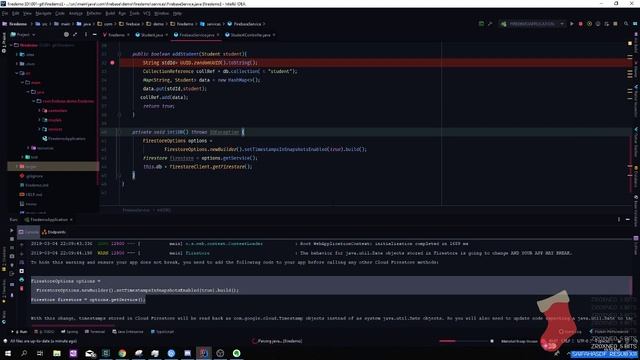This screenshot has height=360, width=640.
Task: Click the Run with Coverage icon
Action: [x=589, y=24]
